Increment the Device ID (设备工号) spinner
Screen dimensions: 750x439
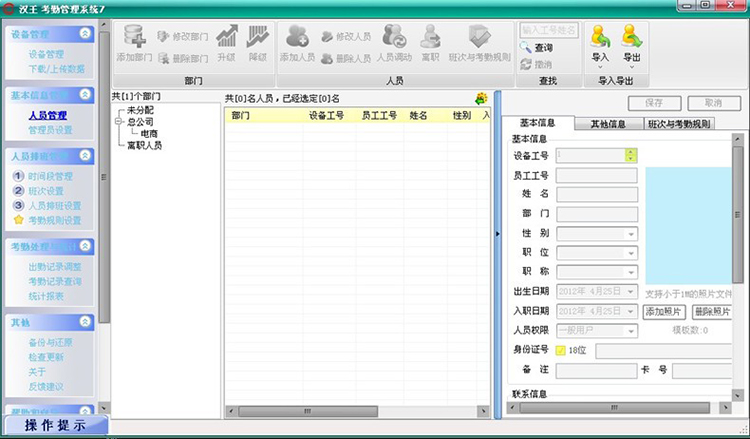631,152
